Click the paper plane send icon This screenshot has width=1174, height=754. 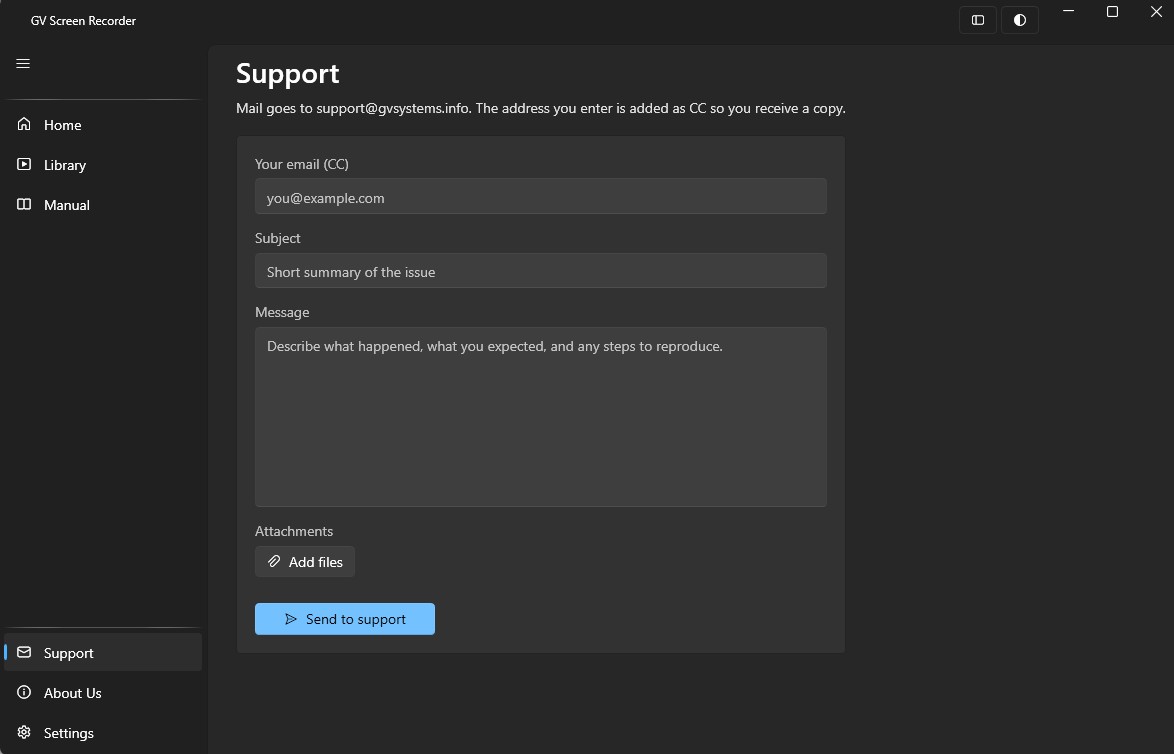click(291, 619)
